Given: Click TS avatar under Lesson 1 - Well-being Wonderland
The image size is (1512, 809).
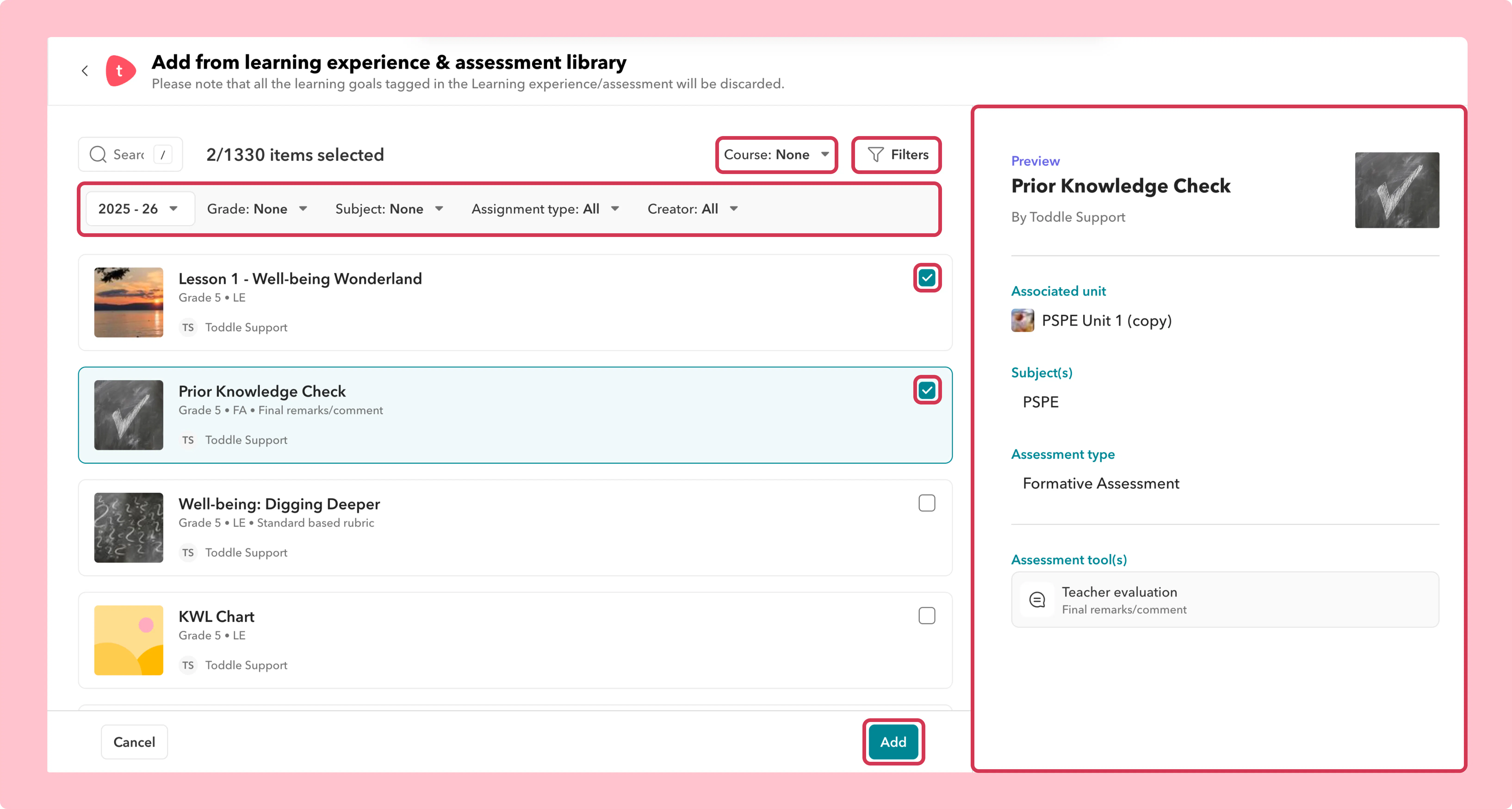Looking at the screenshot, I should coord(188,328).
